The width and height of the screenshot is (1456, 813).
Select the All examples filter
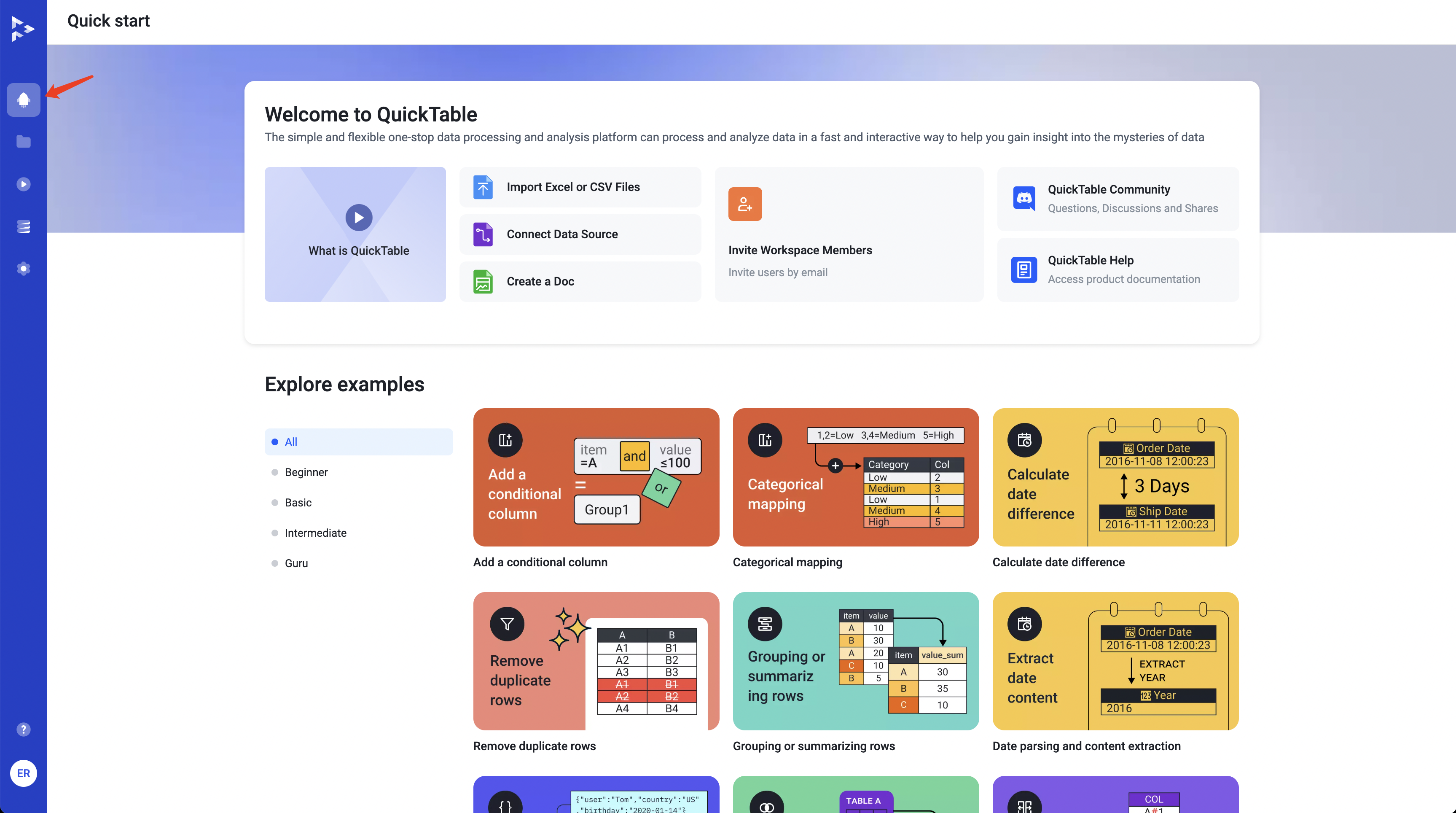[359, 442]
